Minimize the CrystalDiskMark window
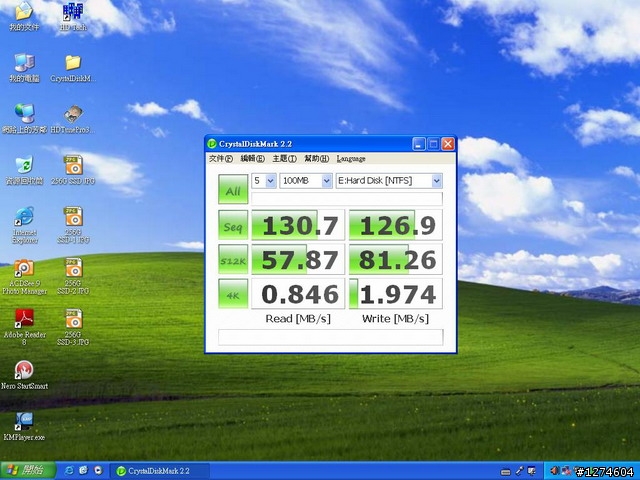Viewport: 640px width, 480px height. click(419, 144)
